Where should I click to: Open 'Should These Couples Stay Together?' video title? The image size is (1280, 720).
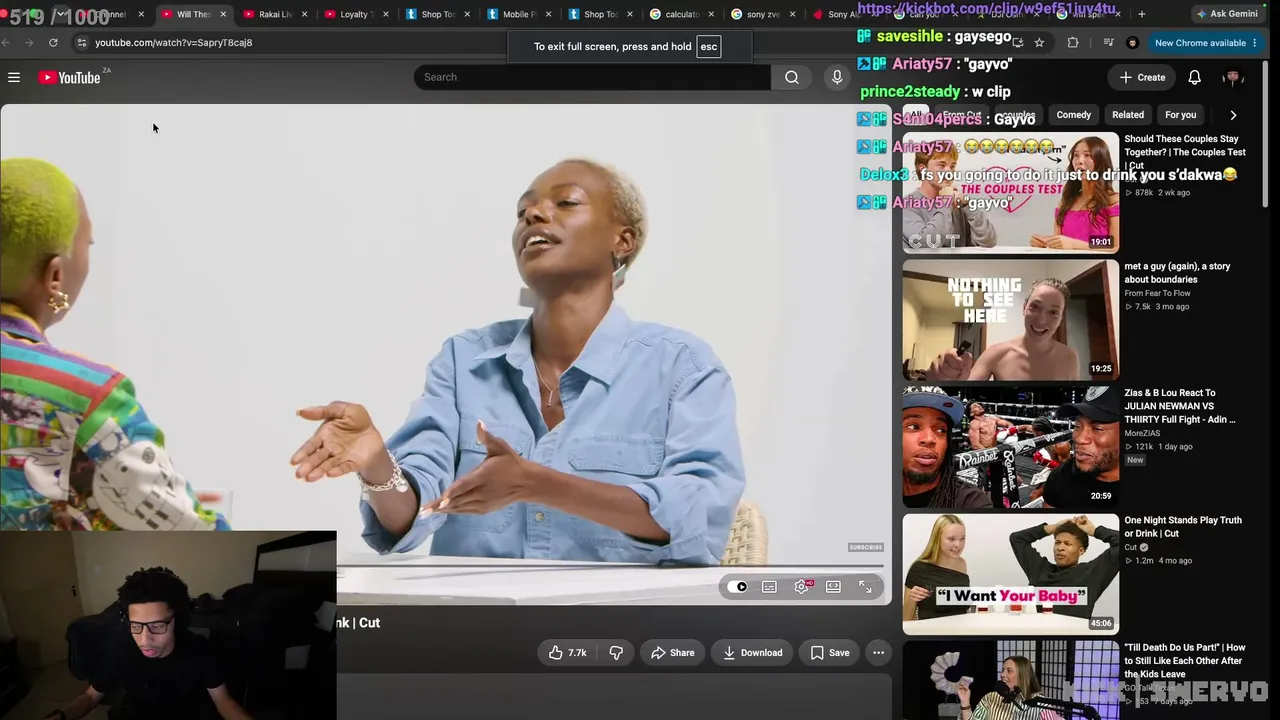pos(1185,152)
